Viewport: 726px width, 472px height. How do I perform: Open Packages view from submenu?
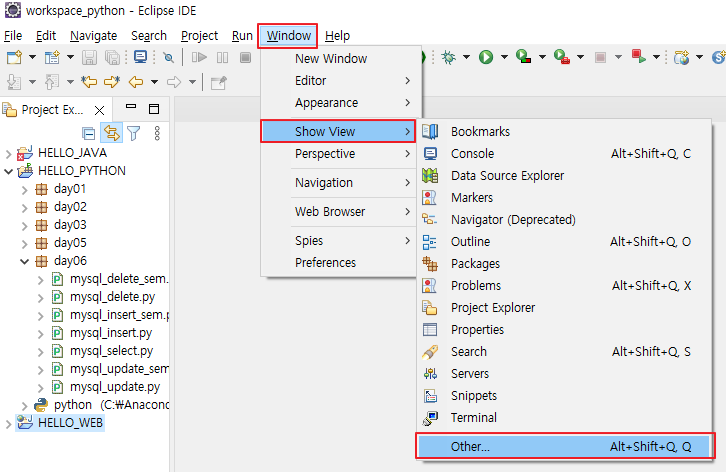point(564,264)
